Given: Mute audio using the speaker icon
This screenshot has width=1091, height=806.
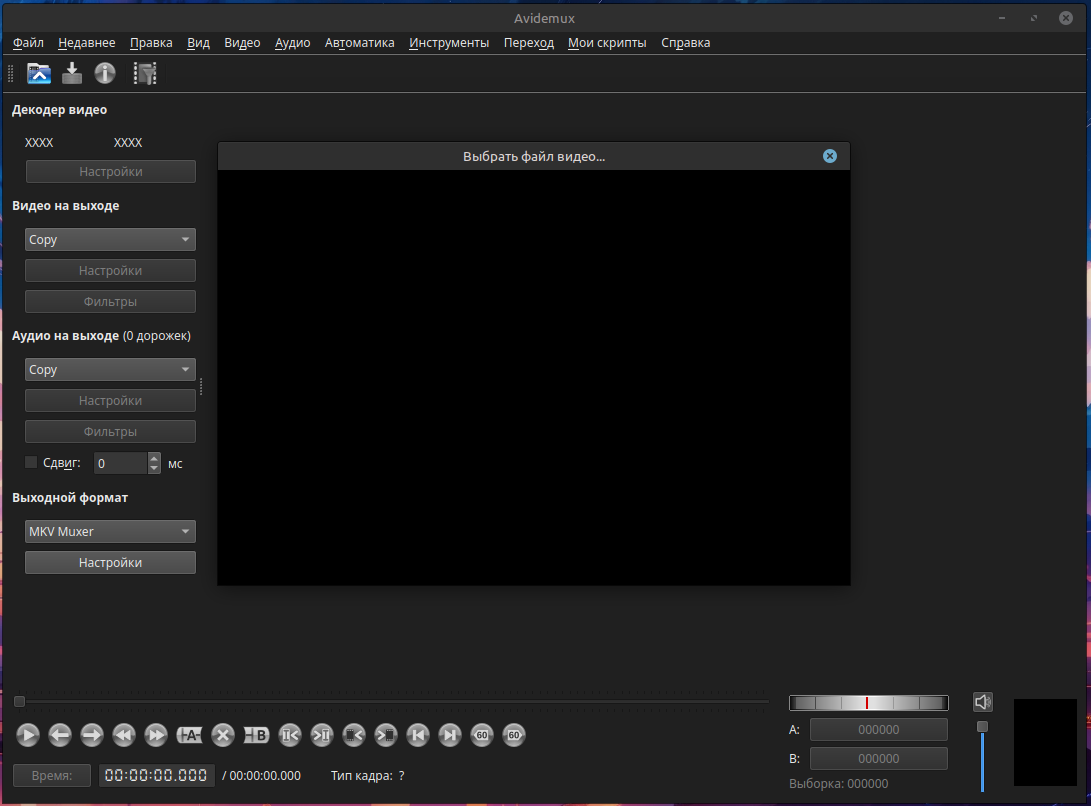Looking at the screenshot, I should point(982,702).
